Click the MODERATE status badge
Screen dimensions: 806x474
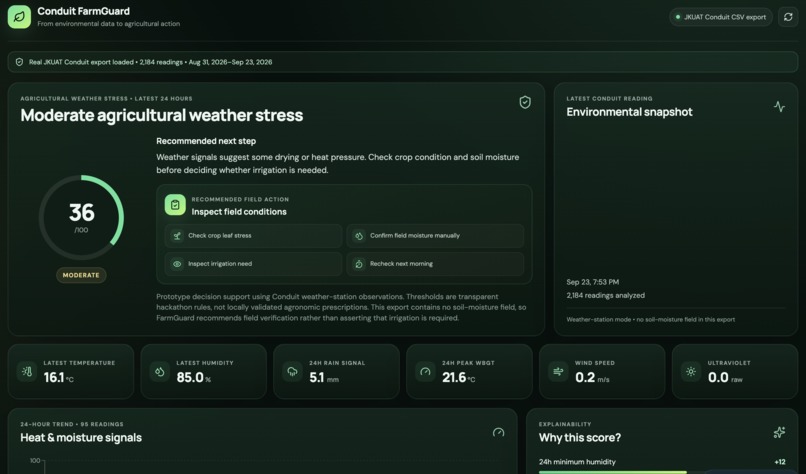[x=81, y=275]
